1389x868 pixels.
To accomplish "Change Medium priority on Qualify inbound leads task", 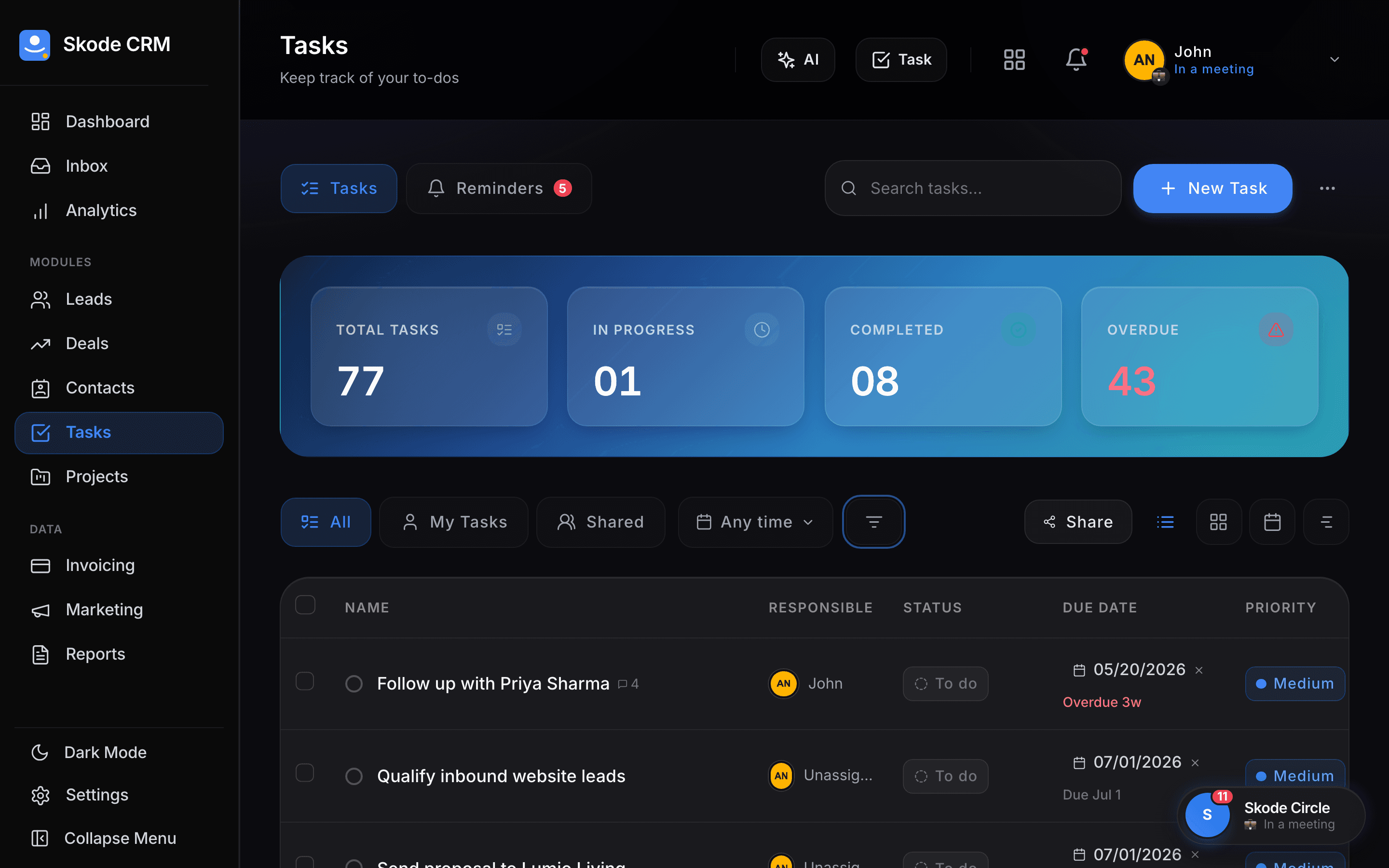I will tap(1295, 774).
